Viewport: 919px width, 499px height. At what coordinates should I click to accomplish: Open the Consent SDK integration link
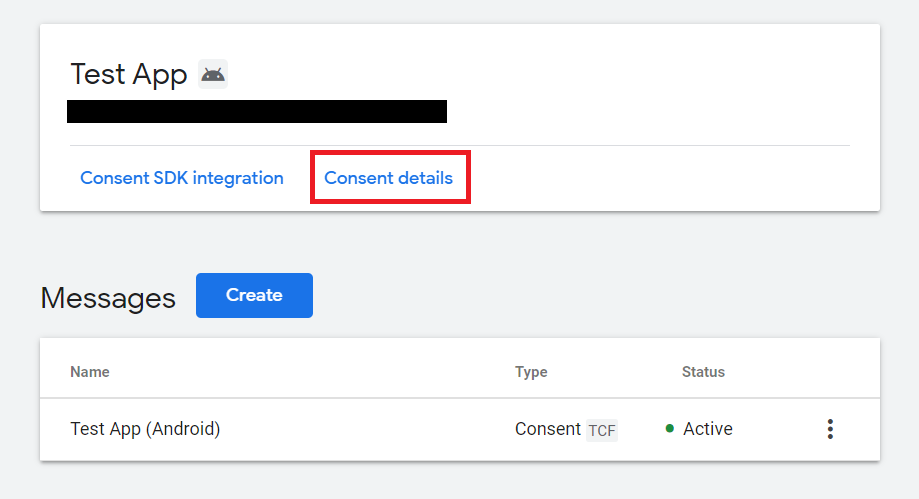(x=182, y=178)
